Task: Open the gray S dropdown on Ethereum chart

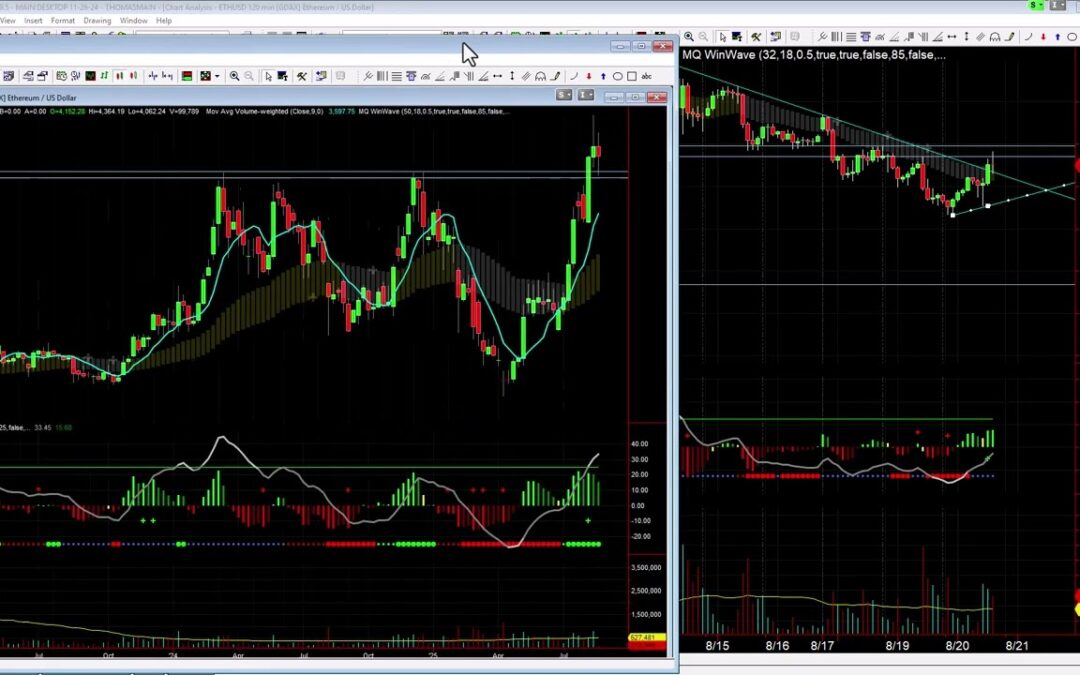Action: [x=565, y=97]
